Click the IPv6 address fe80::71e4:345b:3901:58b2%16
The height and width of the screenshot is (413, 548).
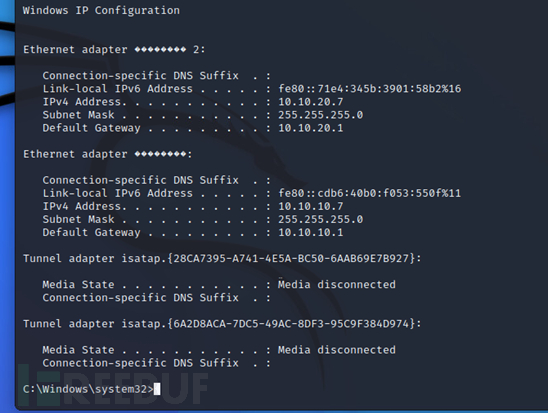369,89
